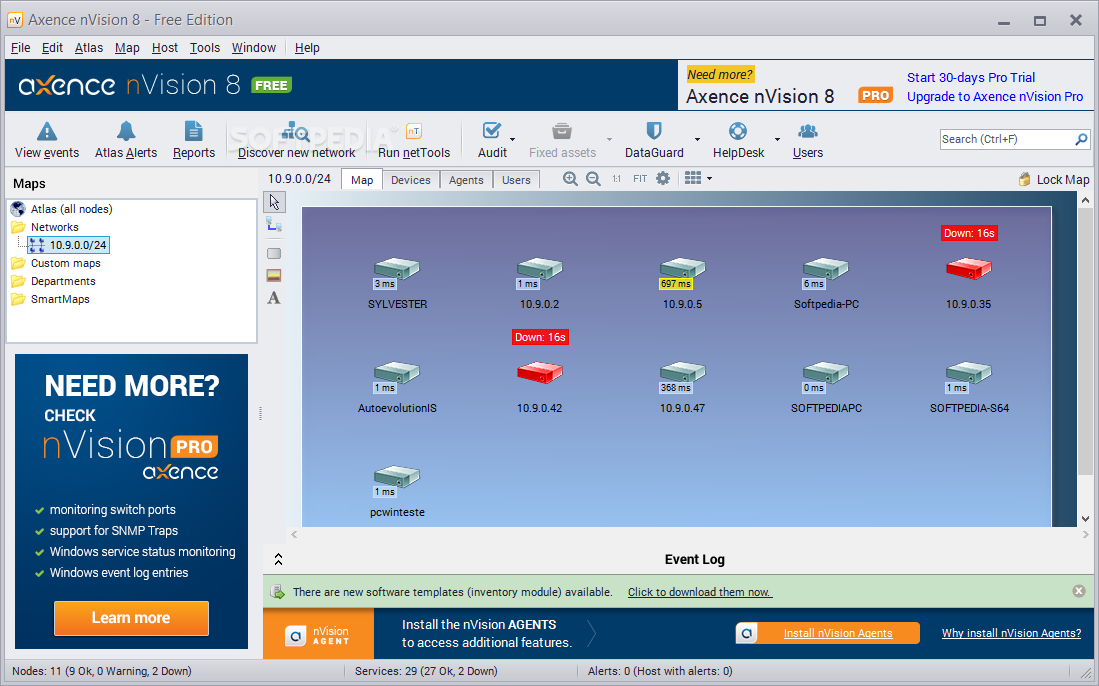
Task: Open View events in the toolbar
Action: point(47,140)
